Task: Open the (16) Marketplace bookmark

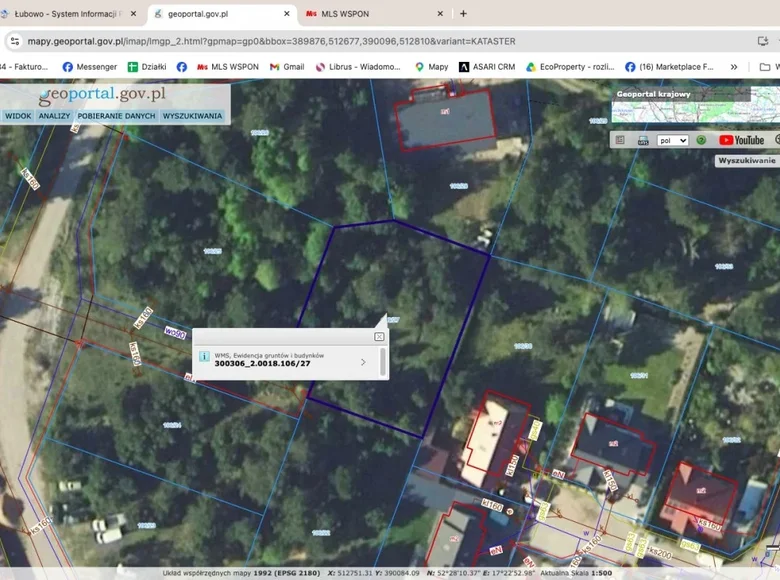Action: 669,67
